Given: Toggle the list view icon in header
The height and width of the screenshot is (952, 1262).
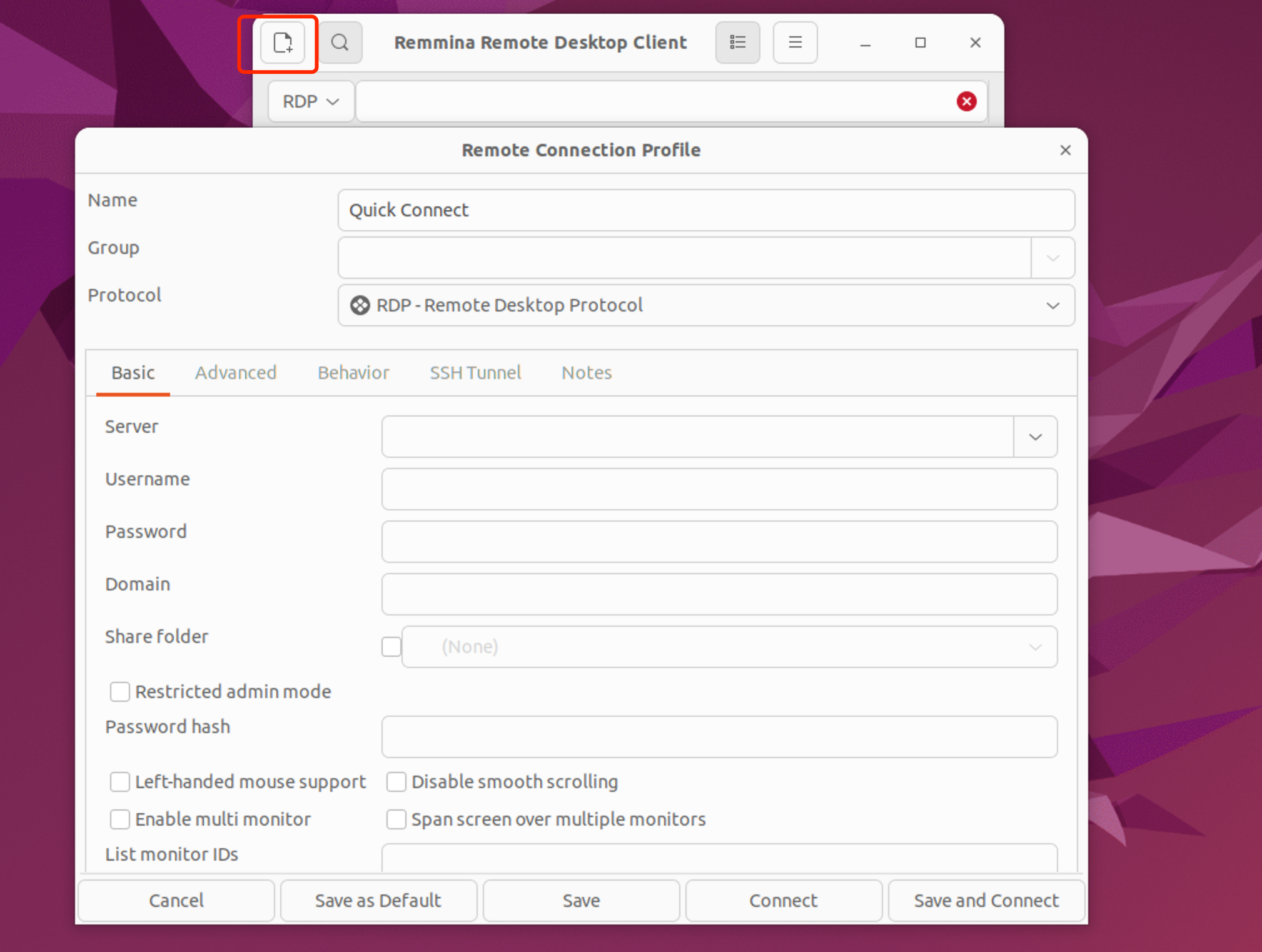Looking at the screenshot, I should point(737,43).
